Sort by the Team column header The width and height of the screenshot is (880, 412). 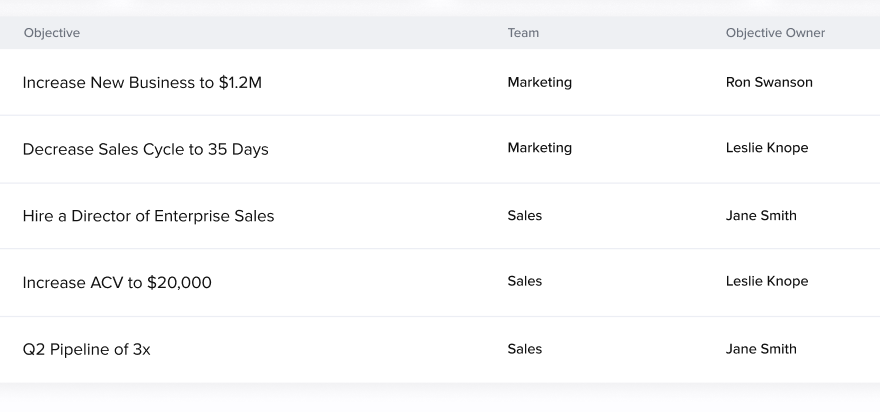click(523, 33)
